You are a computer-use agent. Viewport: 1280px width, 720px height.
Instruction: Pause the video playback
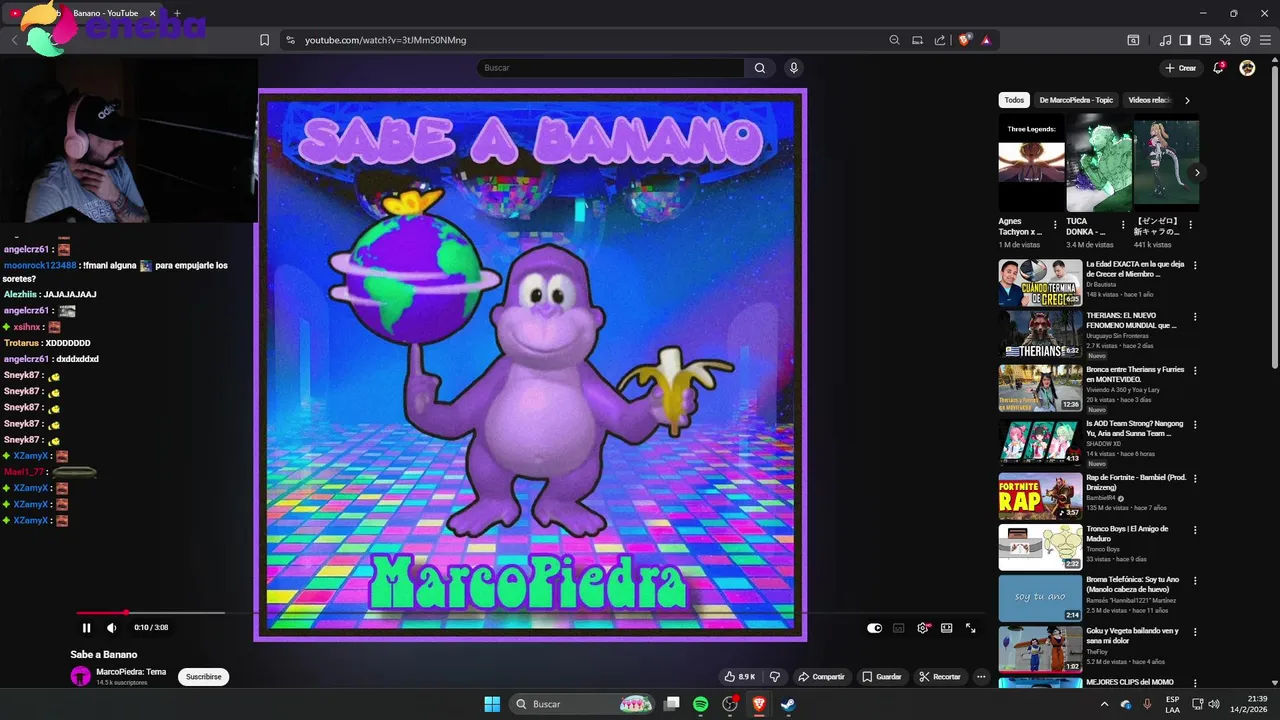point(86,628)
